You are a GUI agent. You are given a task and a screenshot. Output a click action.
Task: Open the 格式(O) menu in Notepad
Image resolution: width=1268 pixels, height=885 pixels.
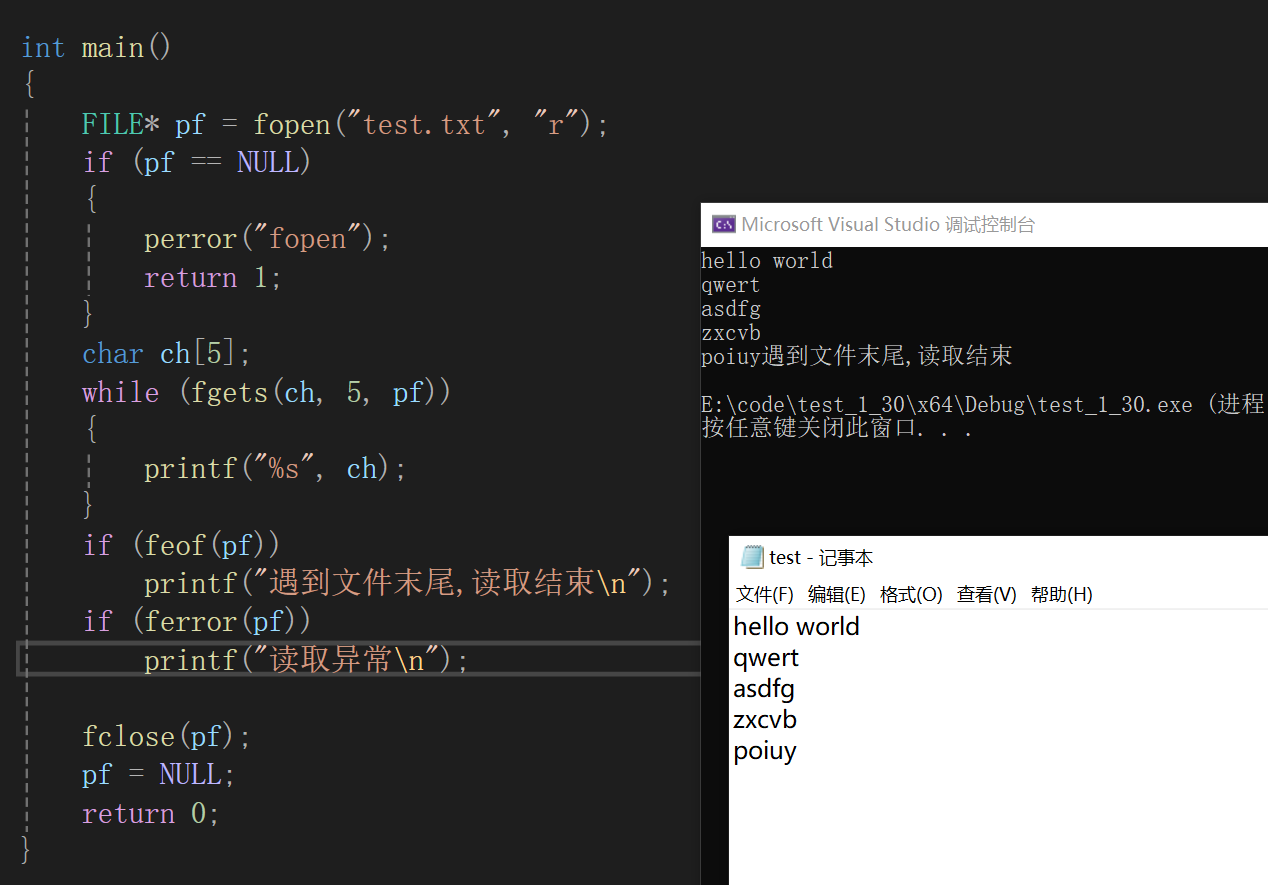[x=911, y=594]
